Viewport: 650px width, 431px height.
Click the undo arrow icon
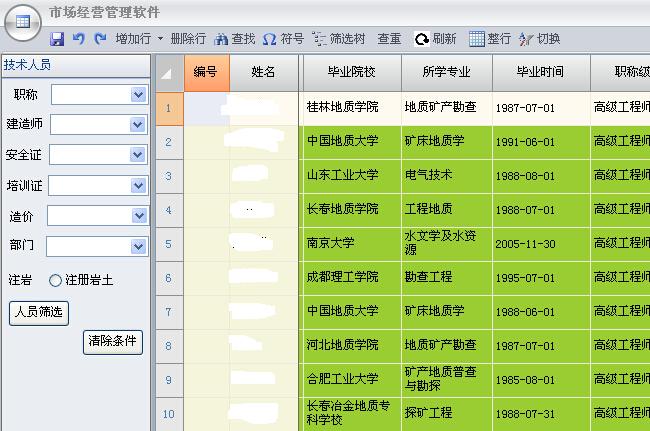pyautogui.click(x=79, y=39)
